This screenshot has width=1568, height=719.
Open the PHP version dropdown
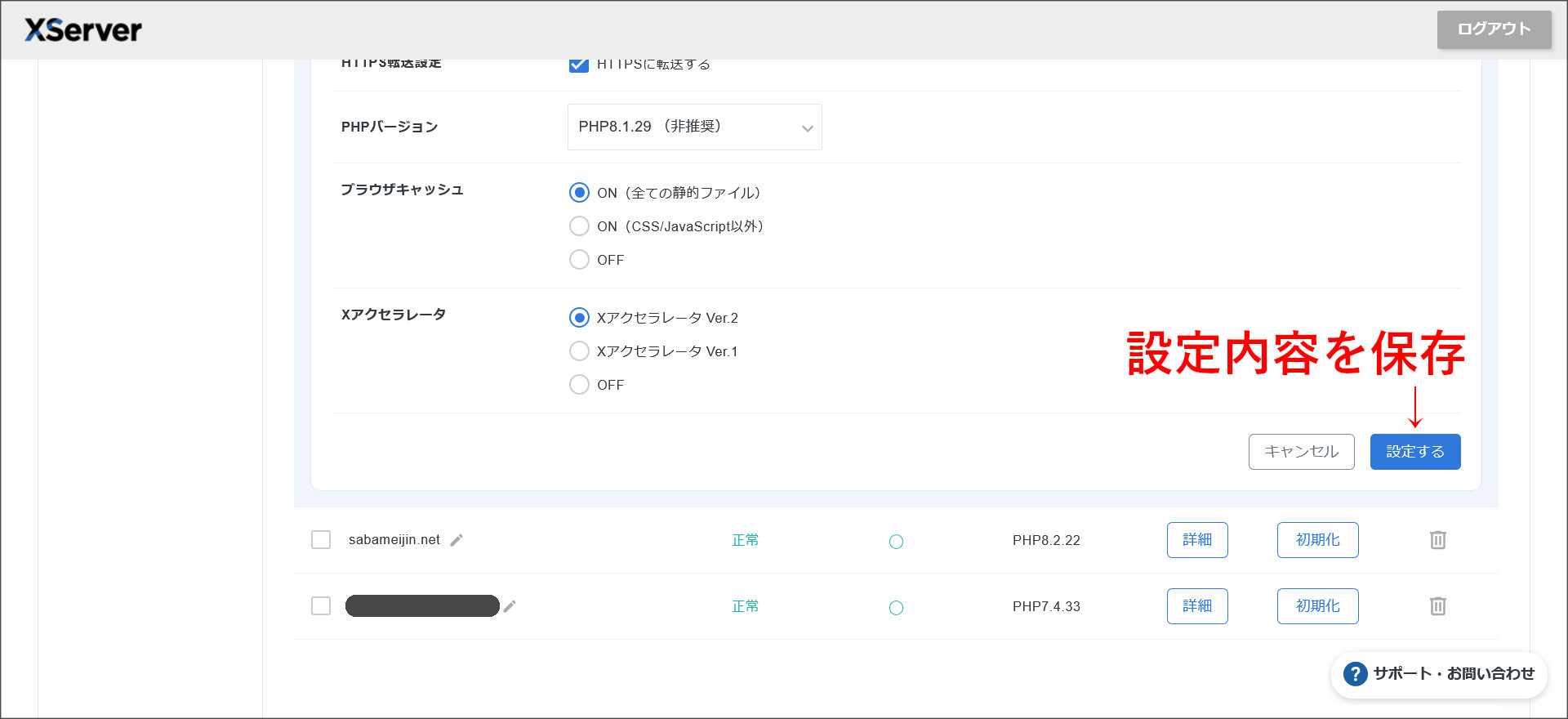tap(694, 127)
